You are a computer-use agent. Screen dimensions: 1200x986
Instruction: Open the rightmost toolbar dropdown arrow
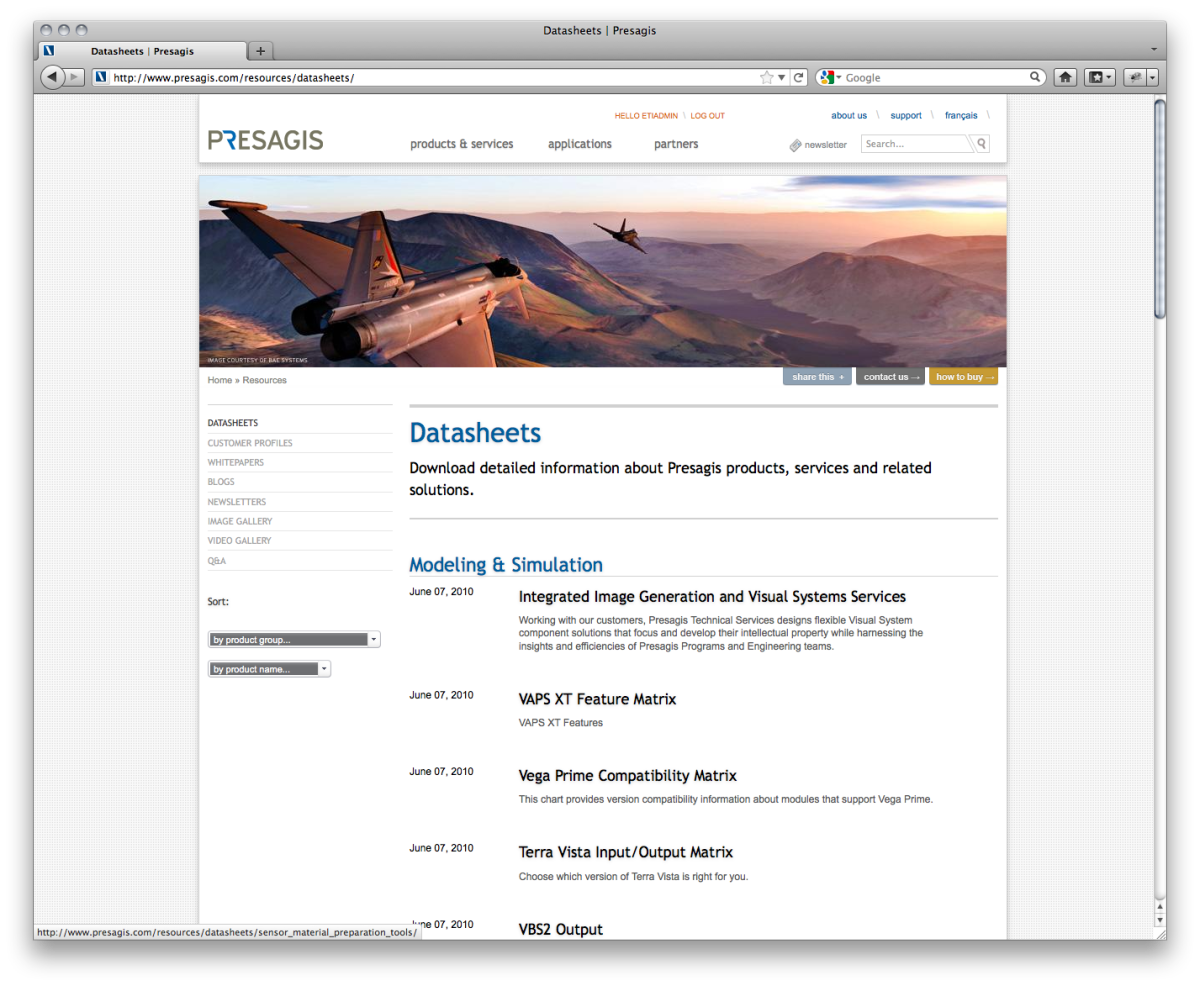[x=1152, y=77]
